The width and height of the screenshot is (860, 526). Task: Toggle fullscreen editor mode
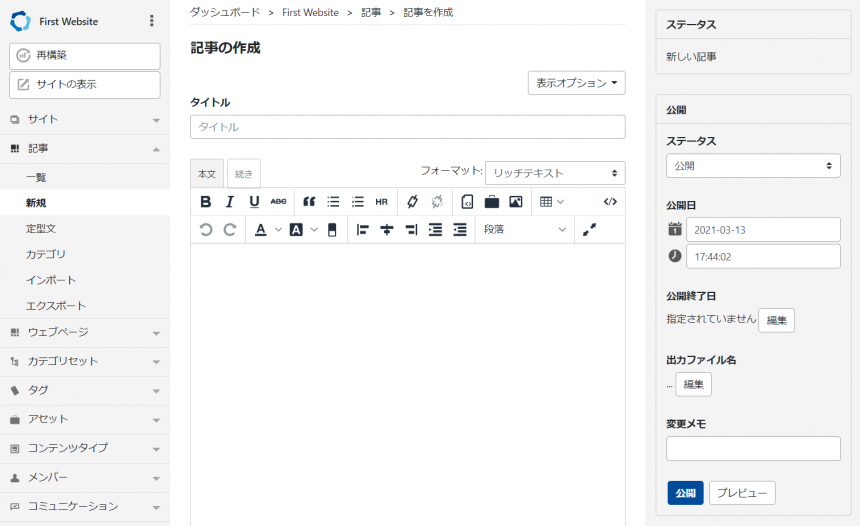tap(590, 230)
